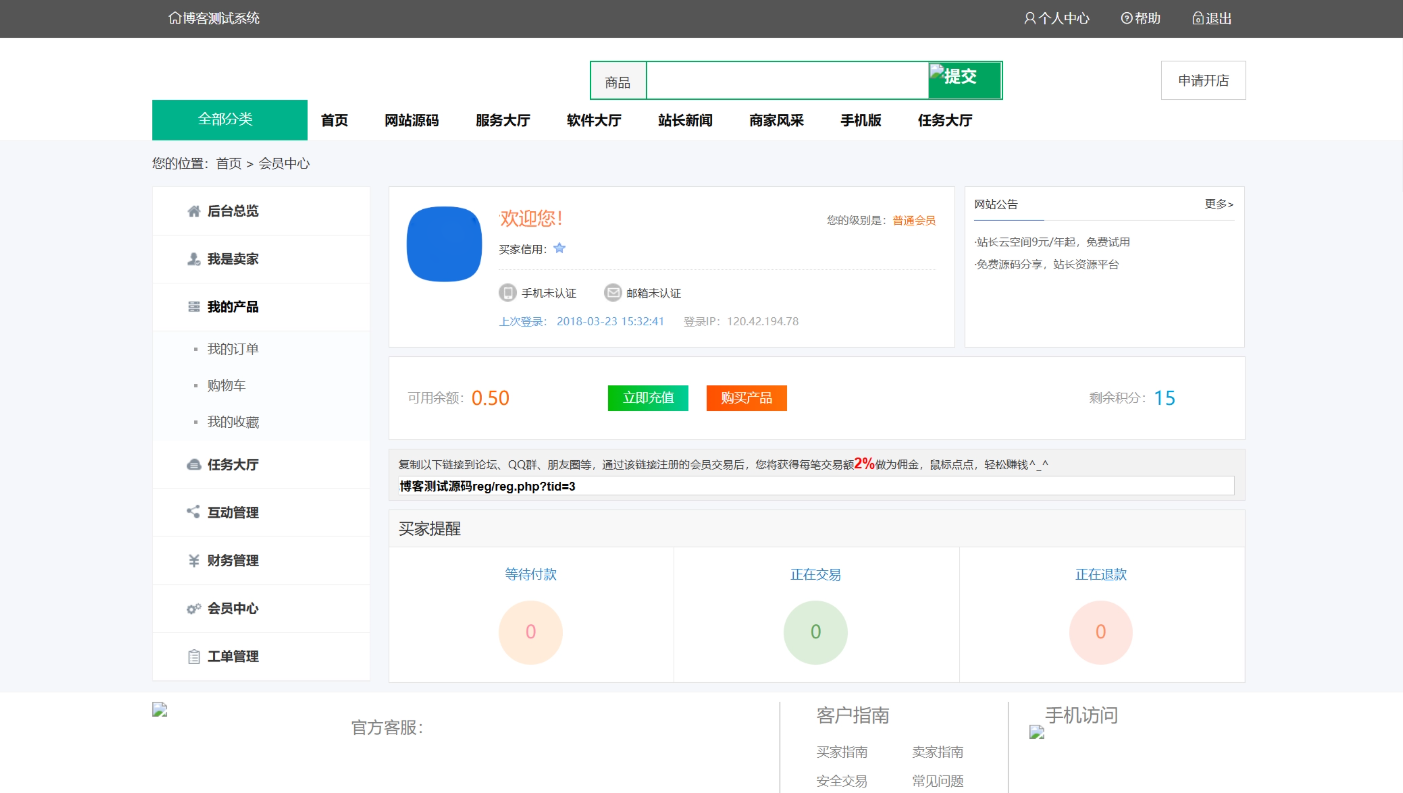Viewport: 1403px width, 793px height.
Task: Click the clipboard icon beside 工单管理
Action: click(194, 657)
